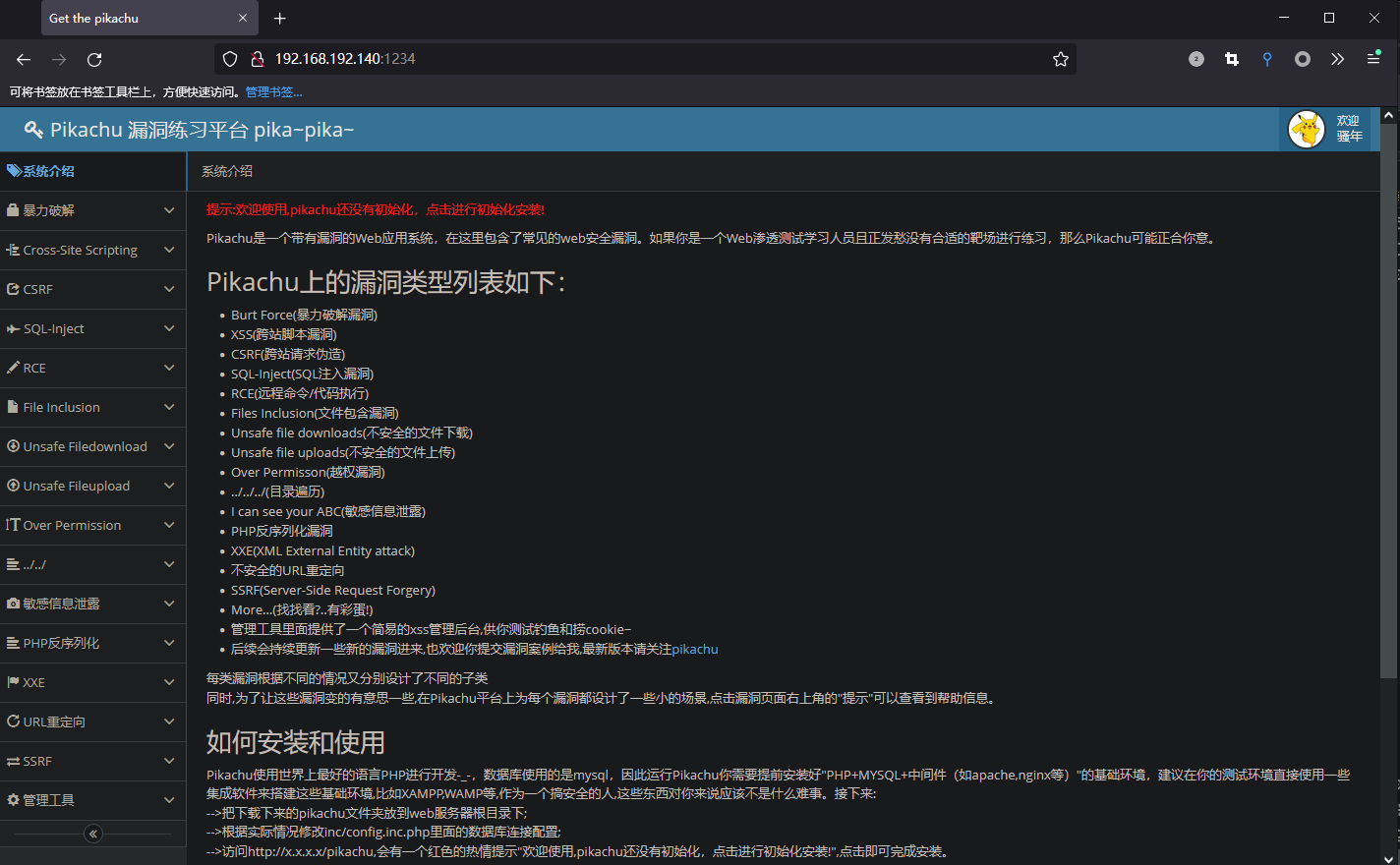
Task: Expand the CSRF section chevron
Action: tap(167, 289)
